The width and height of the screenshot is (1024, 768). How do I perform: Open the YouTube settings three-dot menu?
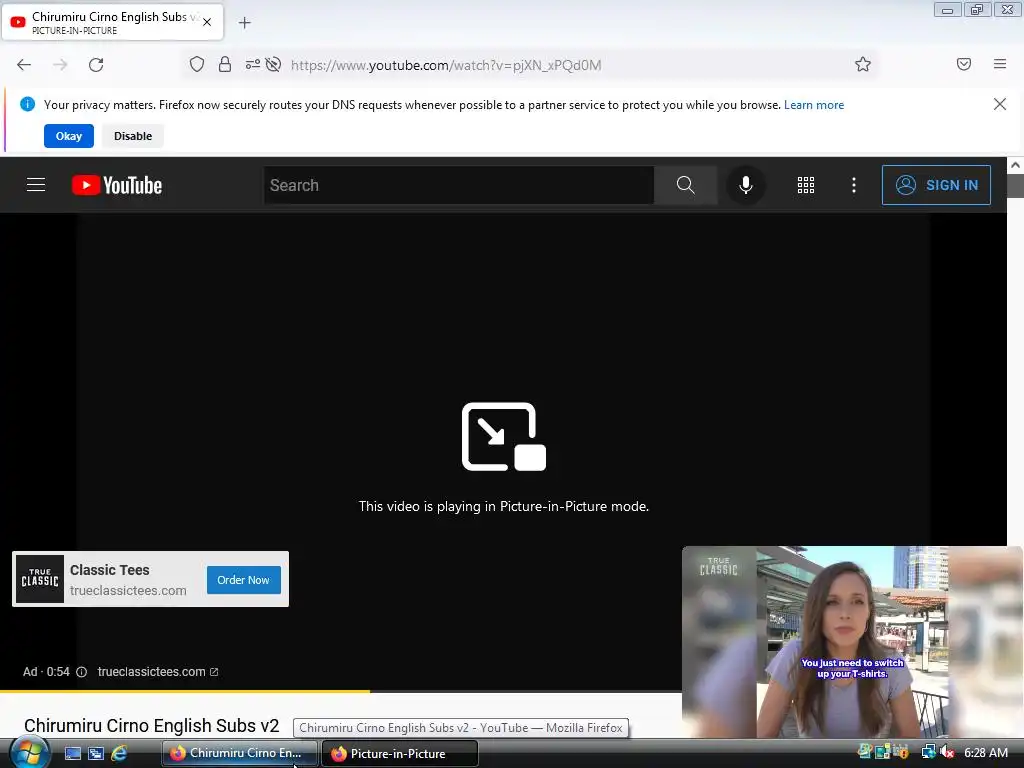pyautogui.click(x=853, y=185)
